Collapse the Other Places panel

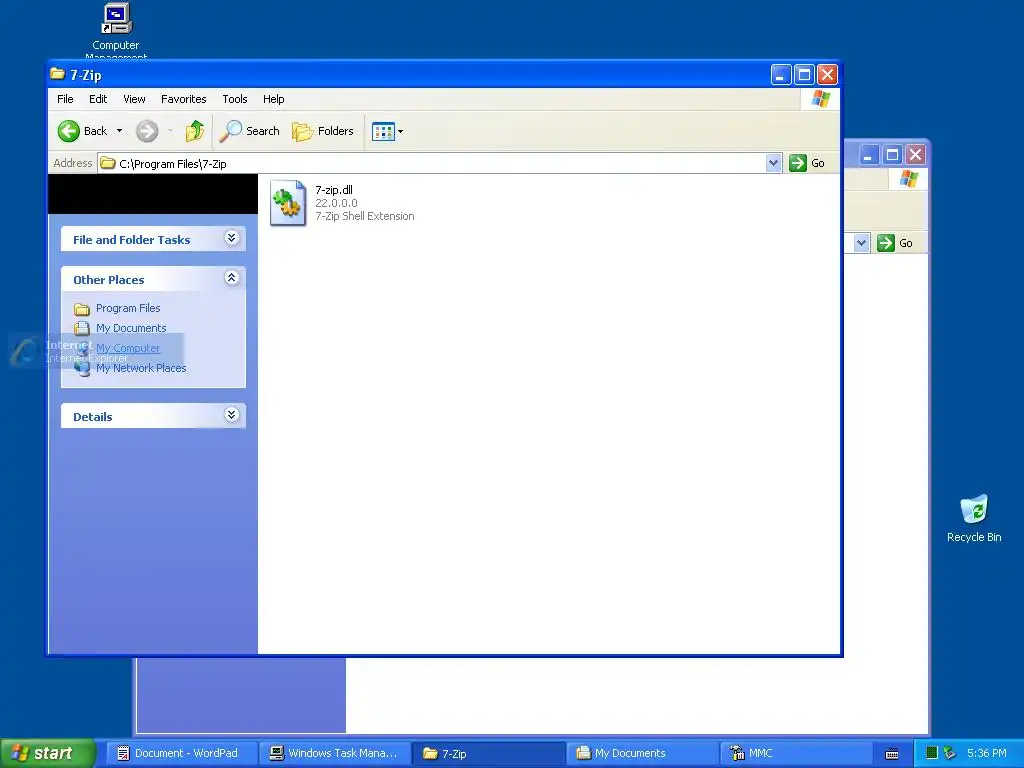(x=231, y=278)
